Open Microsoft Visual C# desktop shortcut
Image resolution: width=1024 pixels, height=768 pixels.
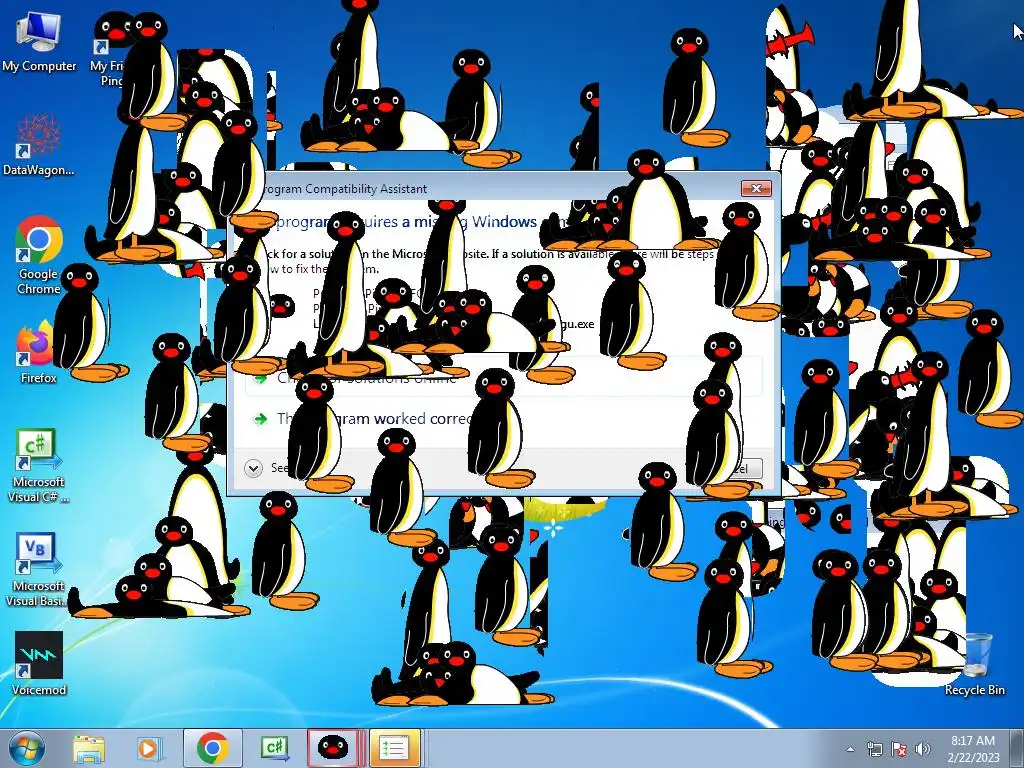[38, 465]
